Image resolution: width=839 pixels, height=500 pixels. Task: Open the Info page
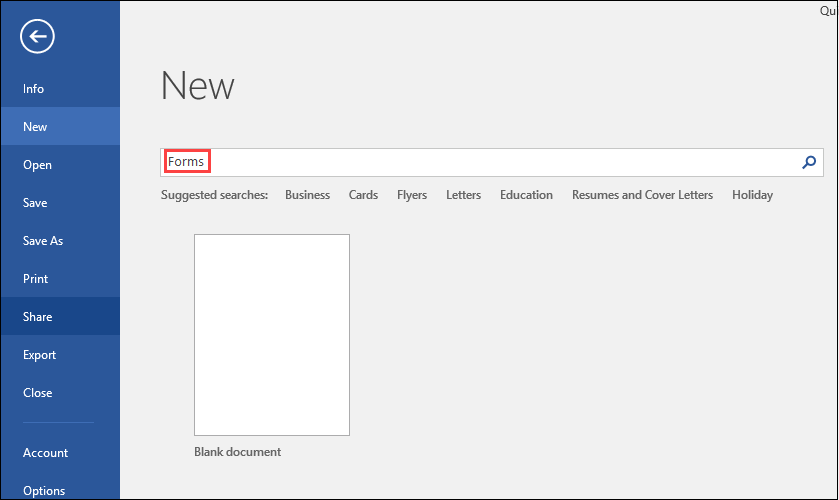pos(34,89)
